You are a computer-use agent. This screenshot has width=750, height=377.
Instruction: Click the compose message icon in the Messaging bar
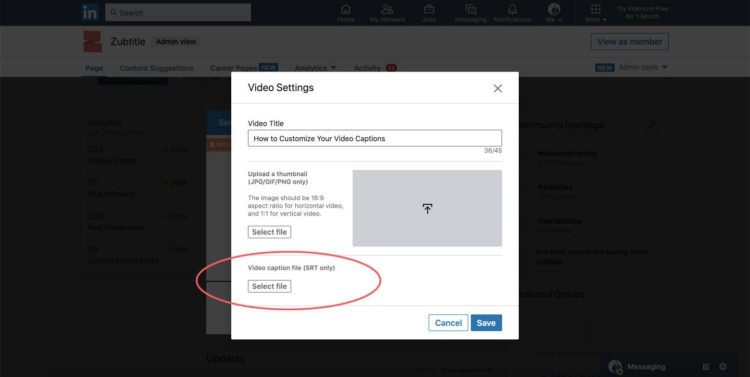click(706, 367)
